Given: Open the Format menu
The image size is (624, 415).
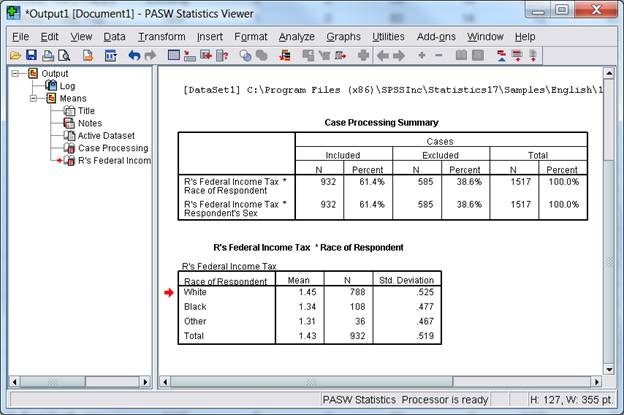Looking at the screenshot, I should [x=251, y=37].
